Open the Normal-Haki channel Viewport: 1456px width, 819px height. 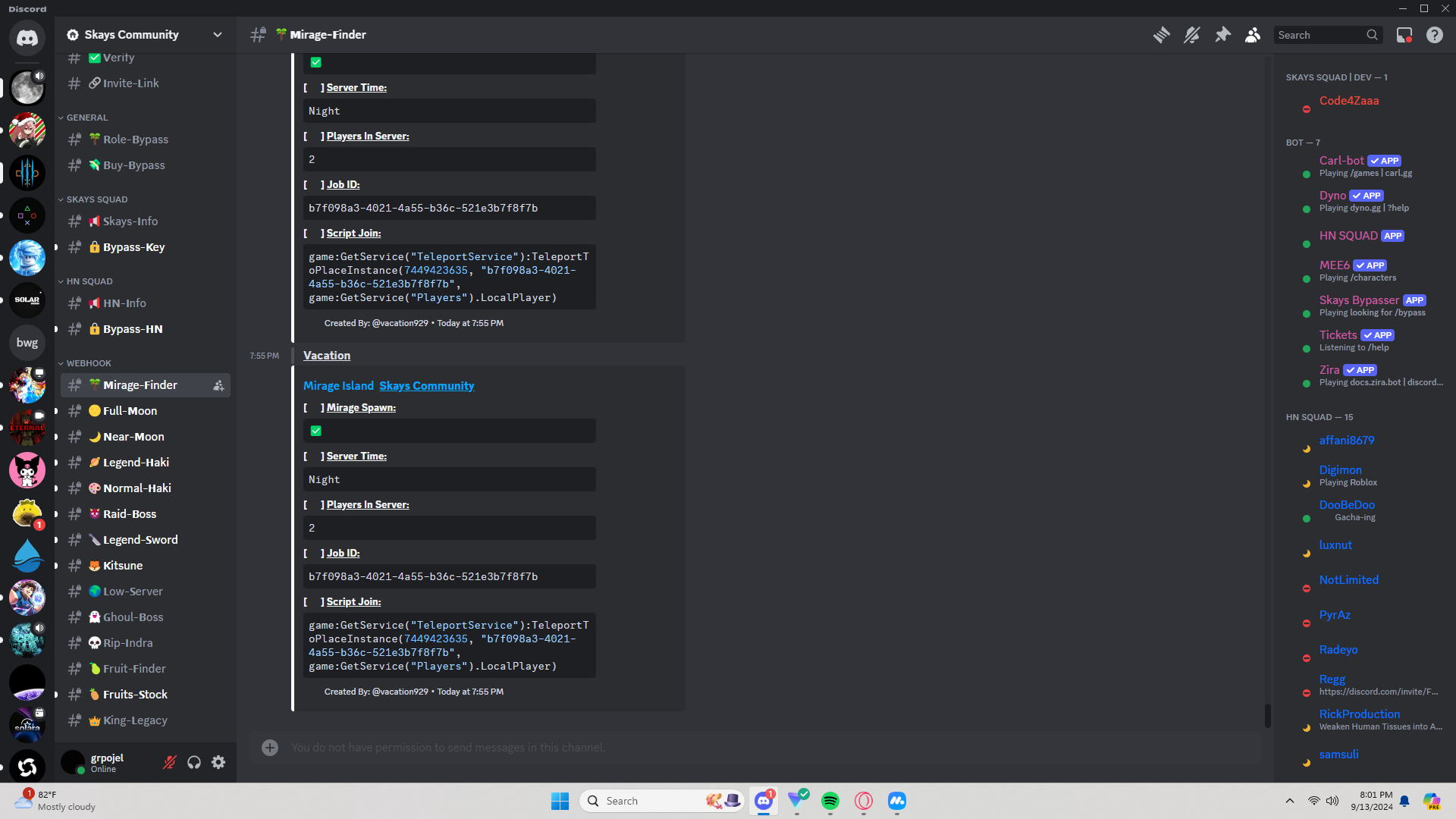tap(146, 488)
